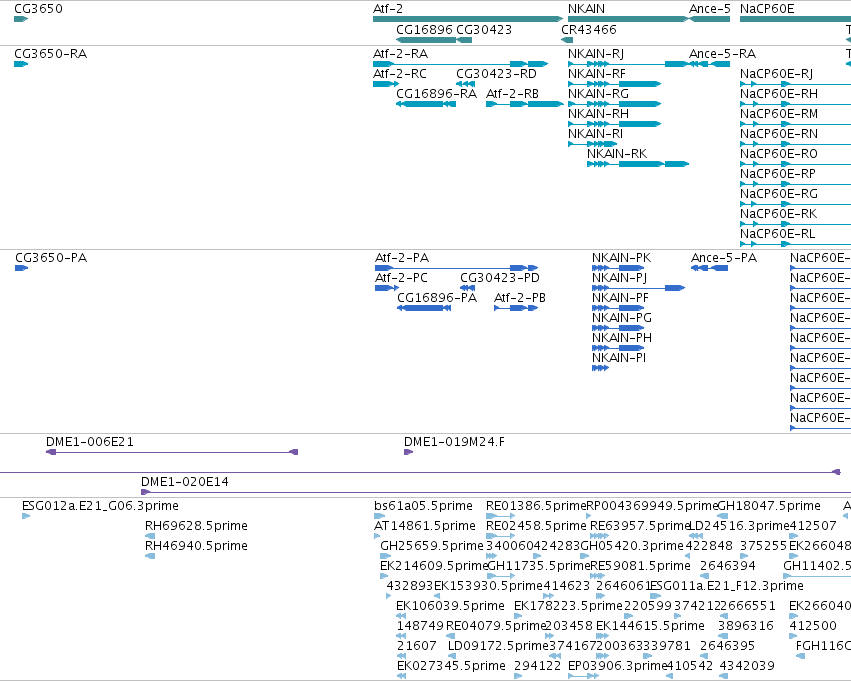
Task: Click transcript NKAIN-RF
Action: pyautogui.click(x=596, y=74)
